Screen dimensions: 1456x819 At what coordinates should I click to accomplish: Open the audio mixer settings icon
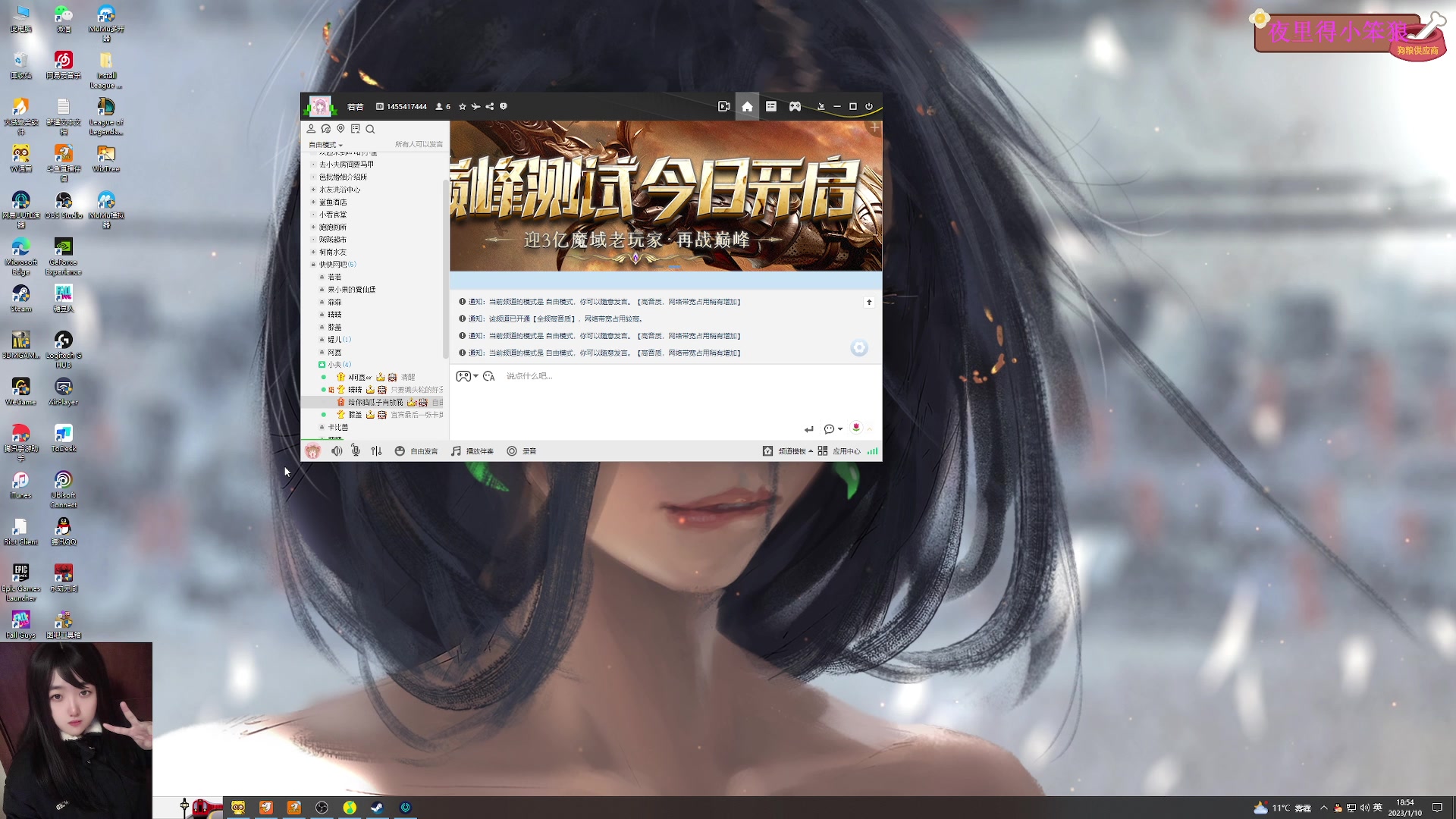376,451
